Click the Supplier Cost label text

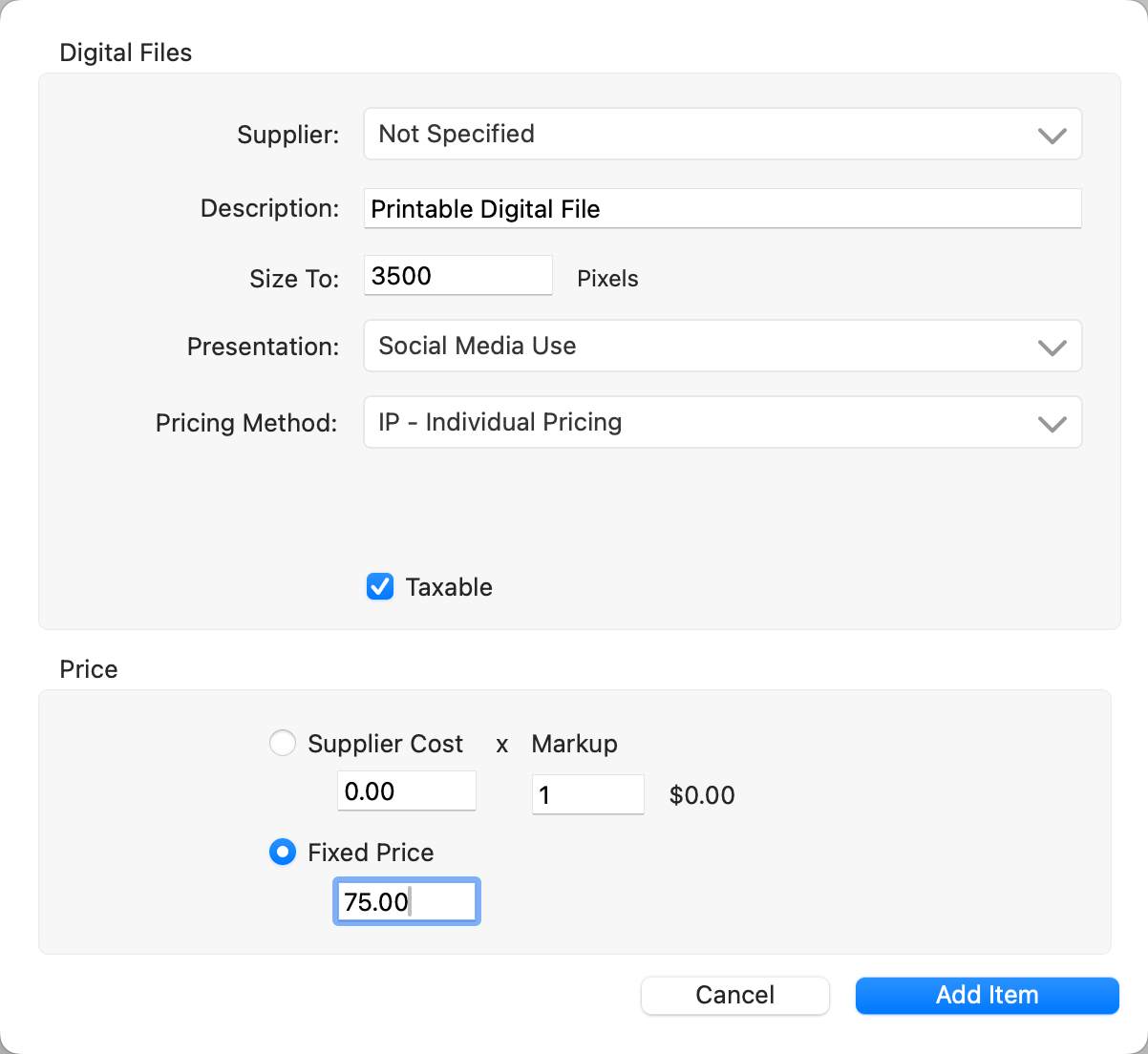coord(385,744)
